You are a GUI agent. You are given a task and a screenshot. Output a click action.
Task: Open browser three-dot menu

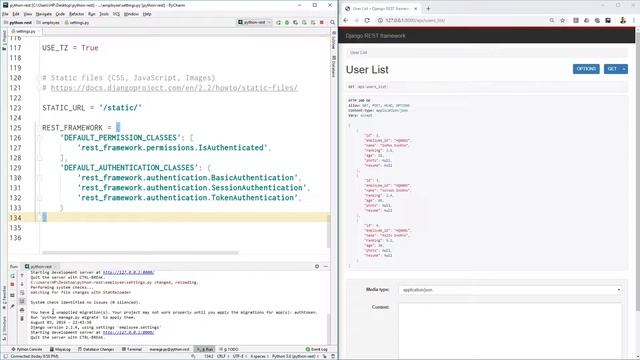point(634,20)
